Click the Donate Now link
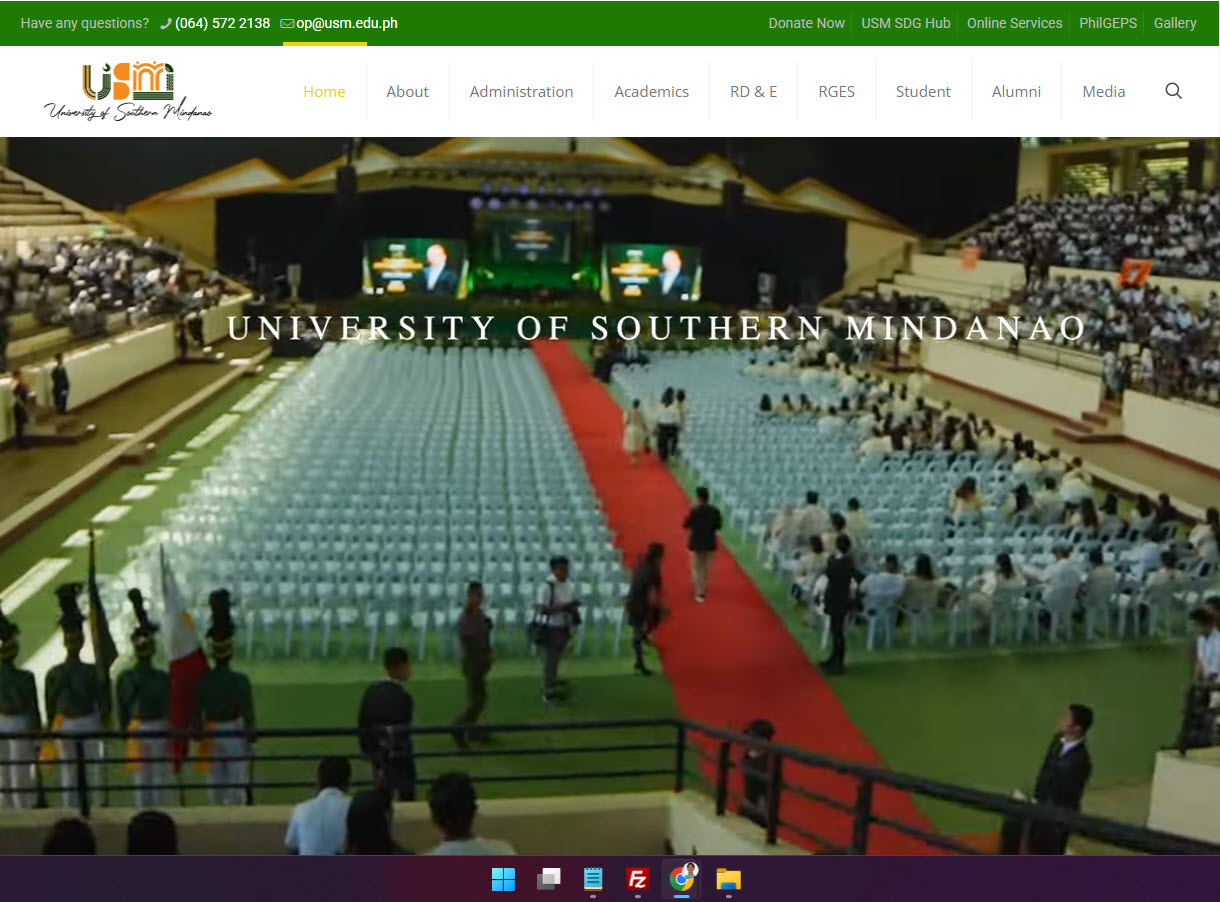The width and height of the screenshot is (1220, 902). [806, 23]
